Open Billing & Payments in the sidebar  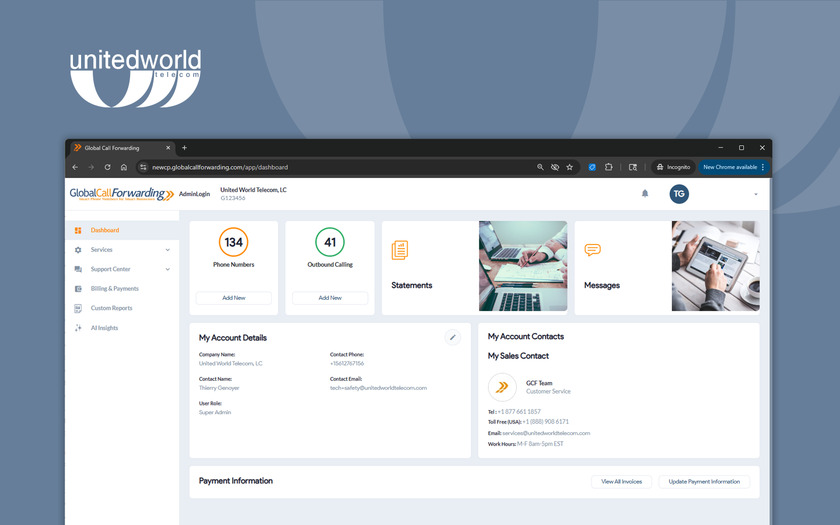coord(115,288)
